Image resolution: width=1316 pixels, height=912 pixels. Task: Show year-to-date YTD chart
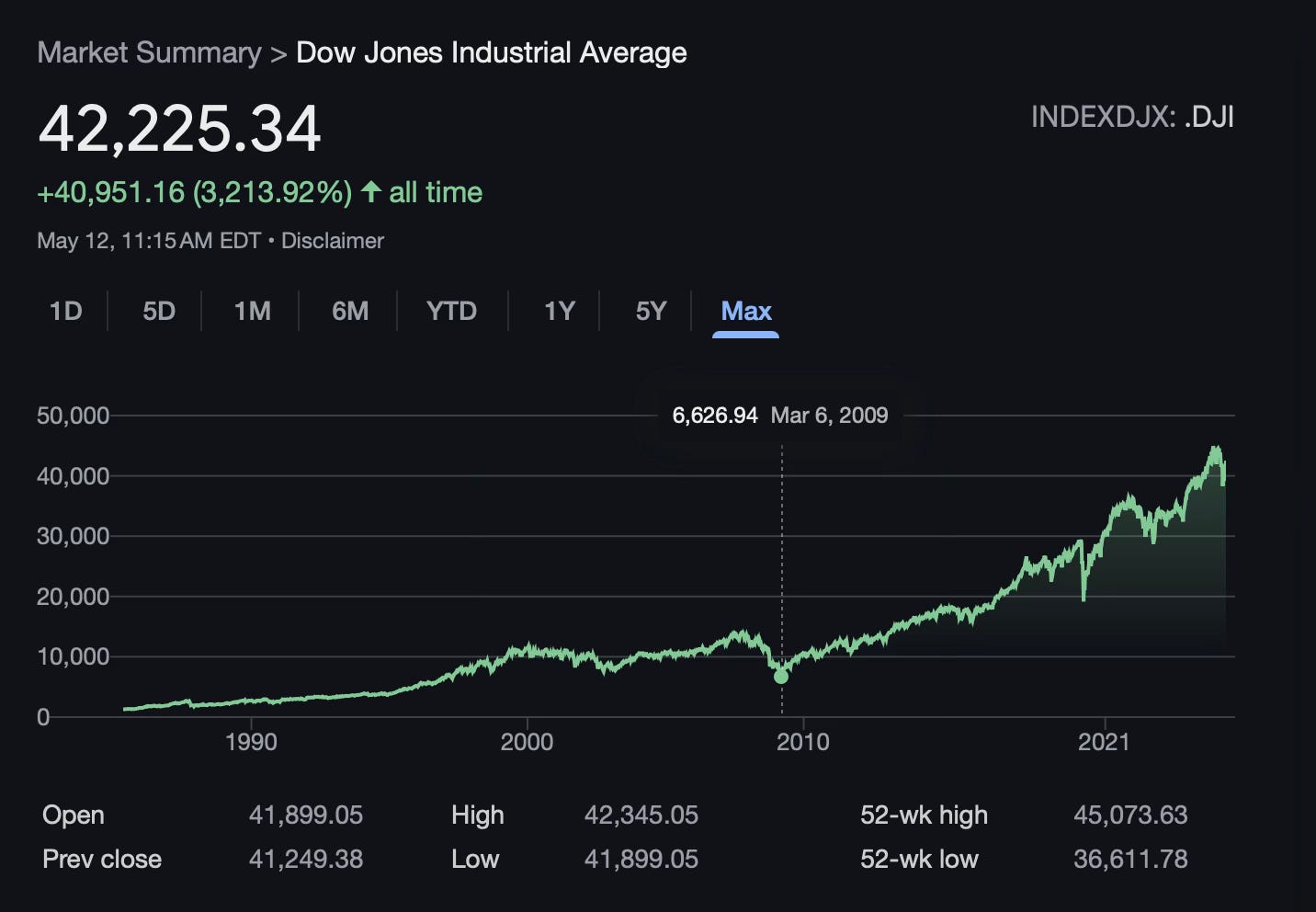451,311
